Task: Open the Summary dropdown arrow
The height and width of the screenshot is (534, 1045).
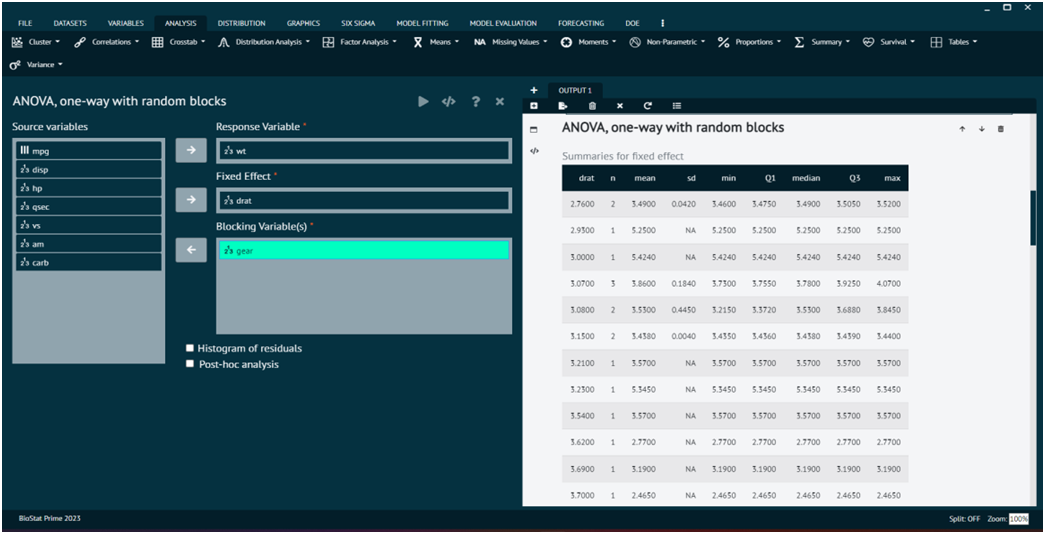Action: 848,42
